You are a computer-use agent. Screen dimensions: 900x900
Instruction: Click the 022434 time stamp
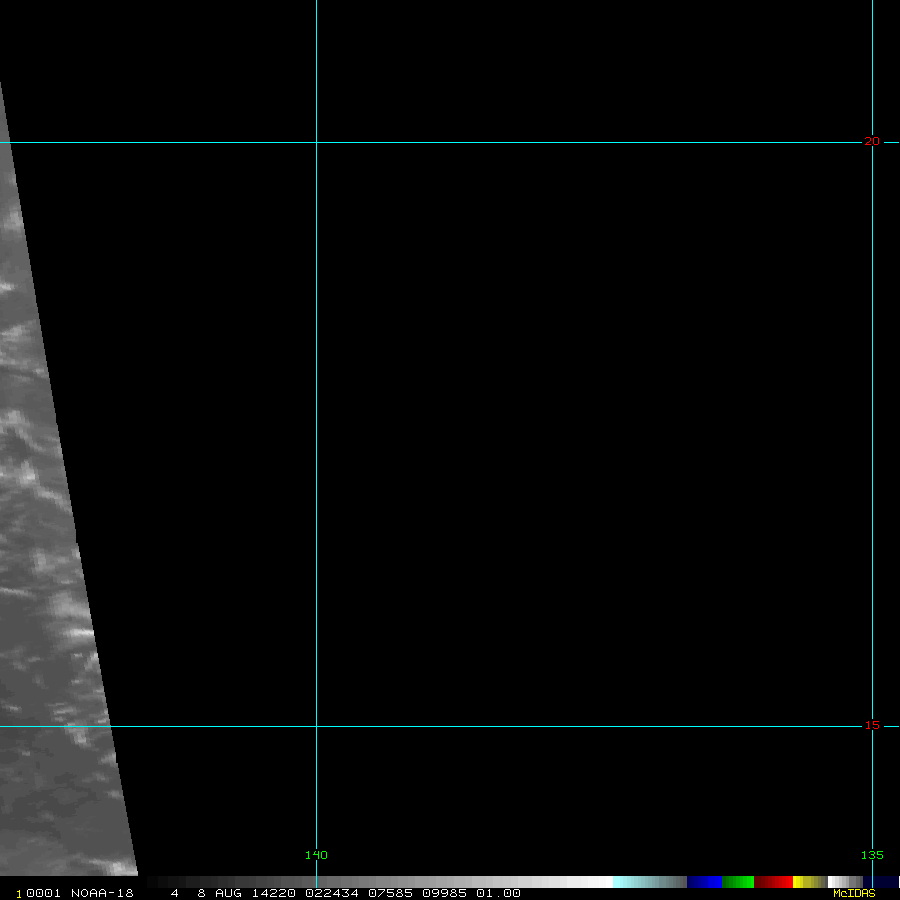pyautogui.click(x=333, y=893)
